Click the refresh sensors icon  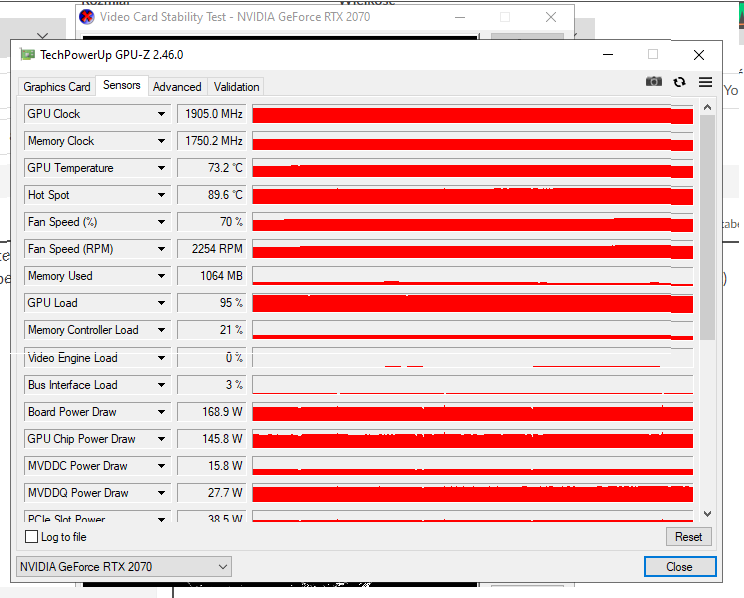coord(679,82)
